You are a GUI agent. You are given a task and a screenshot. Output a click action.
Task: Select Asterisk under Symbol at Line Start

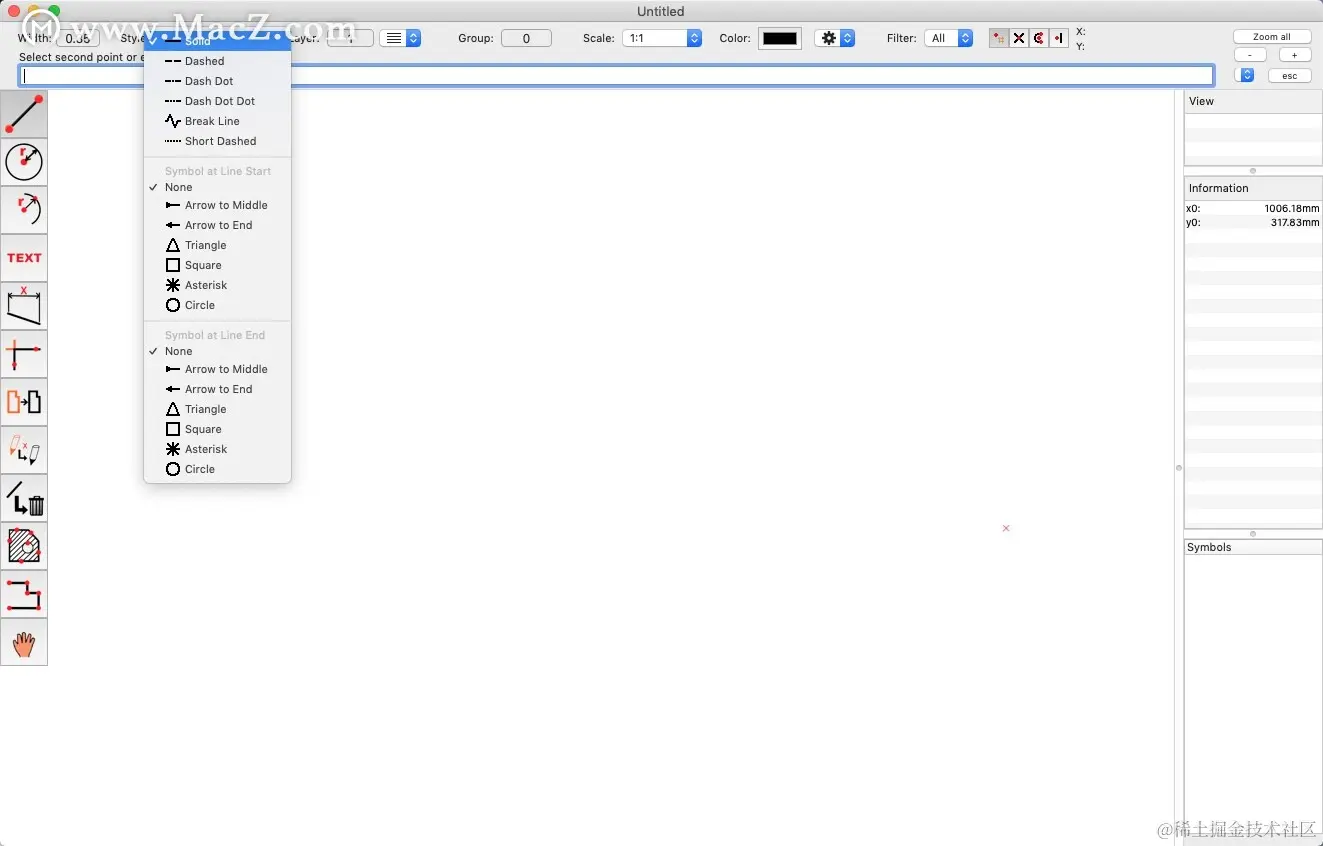click(x=217, y=285)
